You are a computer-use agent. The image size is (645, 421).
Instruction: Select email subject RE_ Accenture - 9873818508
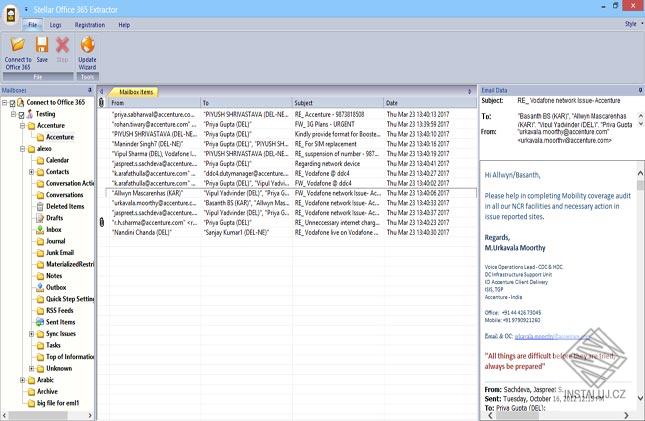point(291,114)
